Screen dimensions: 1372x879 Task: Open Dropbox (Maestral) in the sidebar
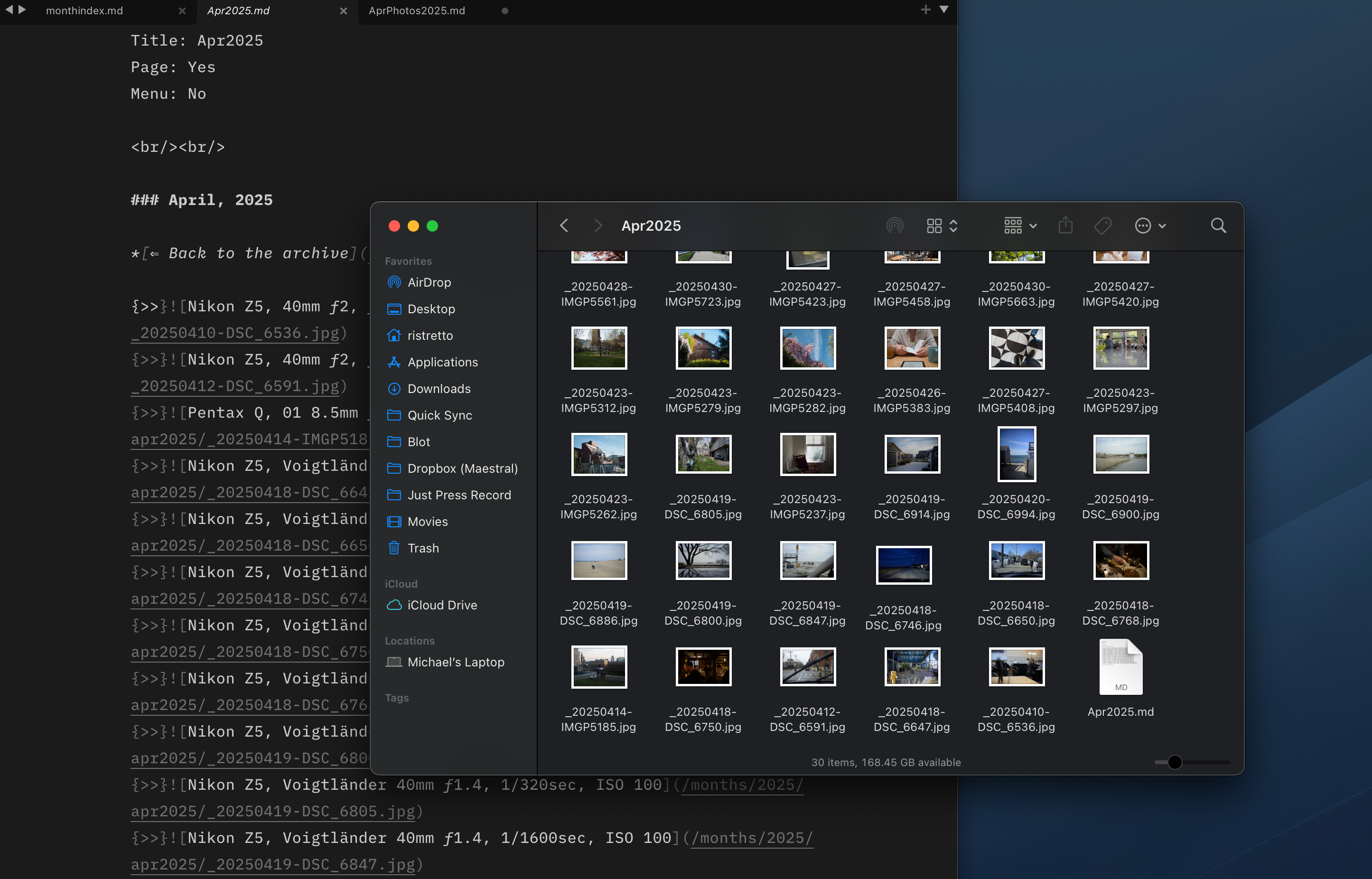coord(452,468)
